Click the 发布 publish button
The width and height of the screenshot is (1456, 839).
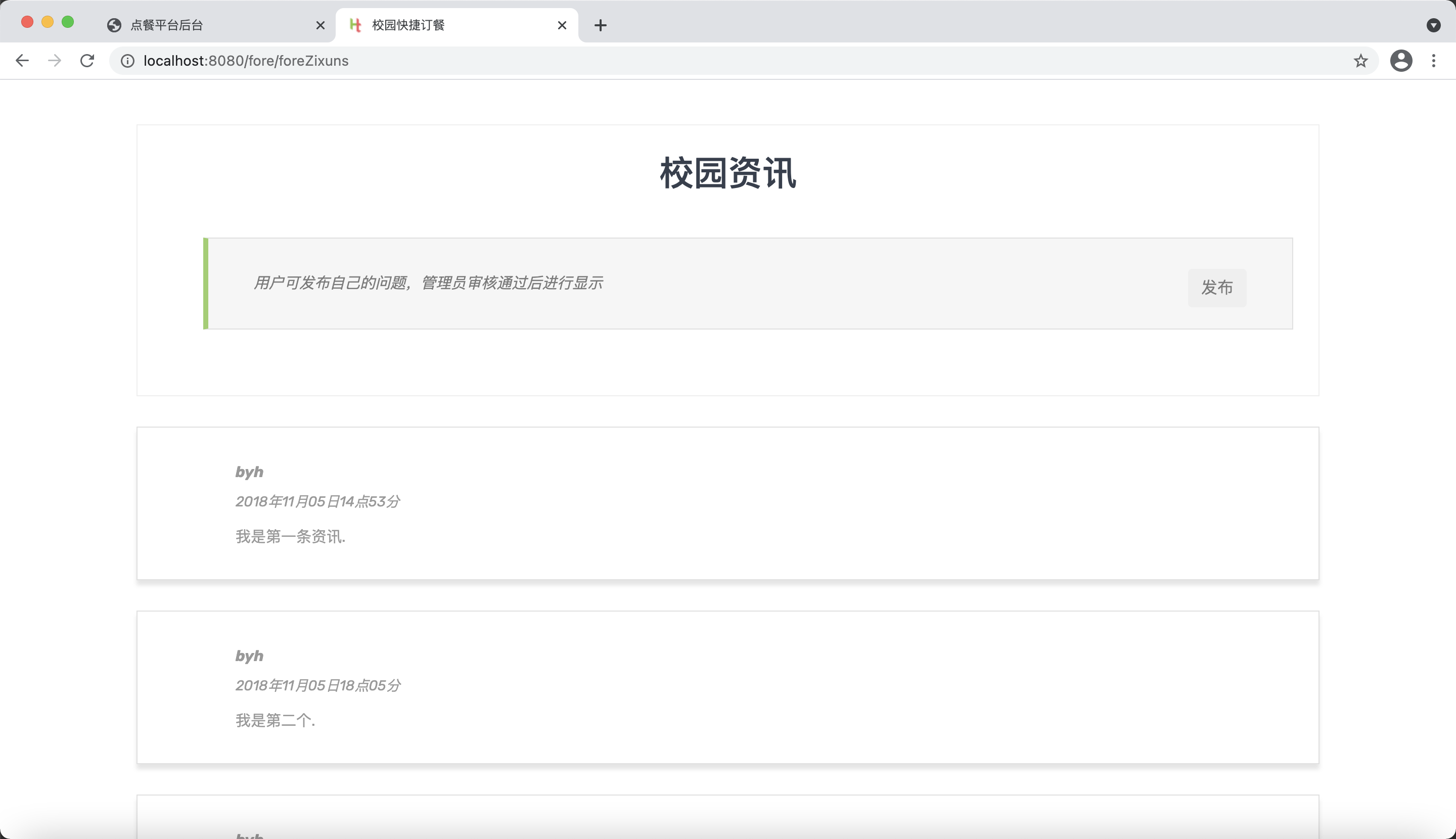tap(1217, 288)
